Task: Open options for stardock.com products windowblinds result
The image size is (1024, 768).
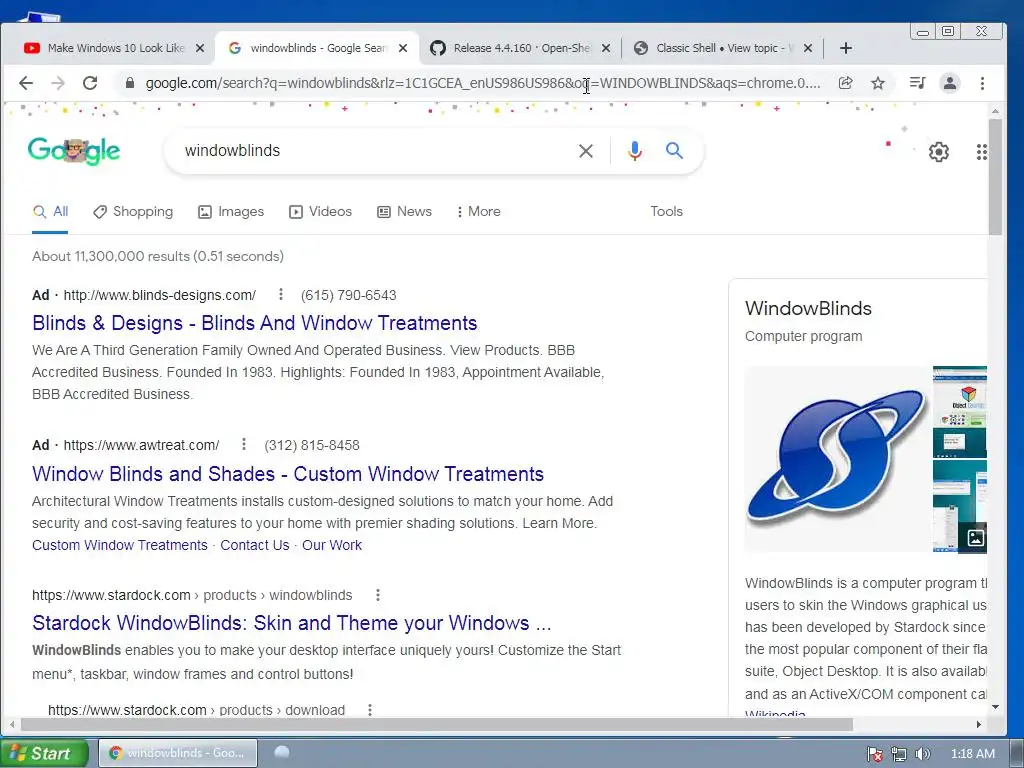Action: click(377, 595)
